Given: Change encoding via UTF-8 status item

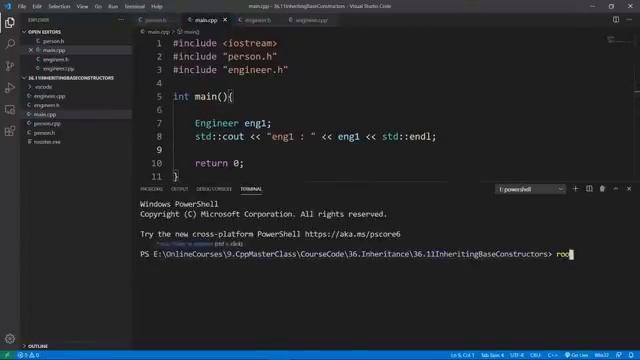Looking at the screenshot, I should (x=517, y=355).
